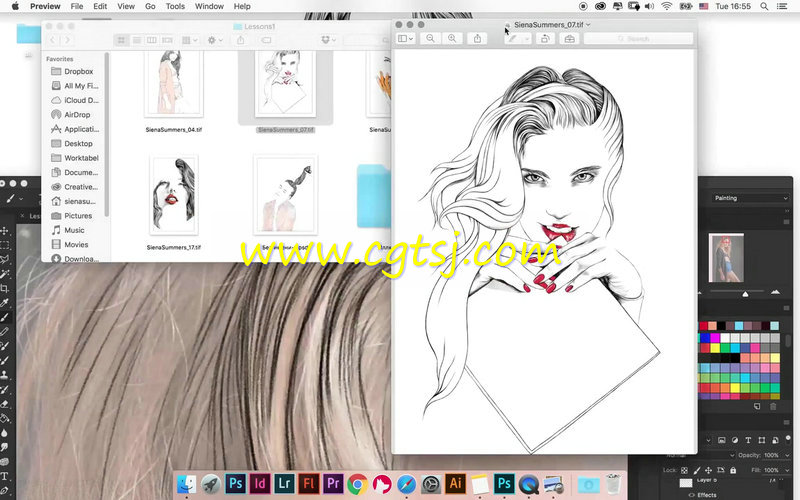Select the Eyedropper tool
Image resolution: width=800 pixels, height=500 pixels.
5,303
